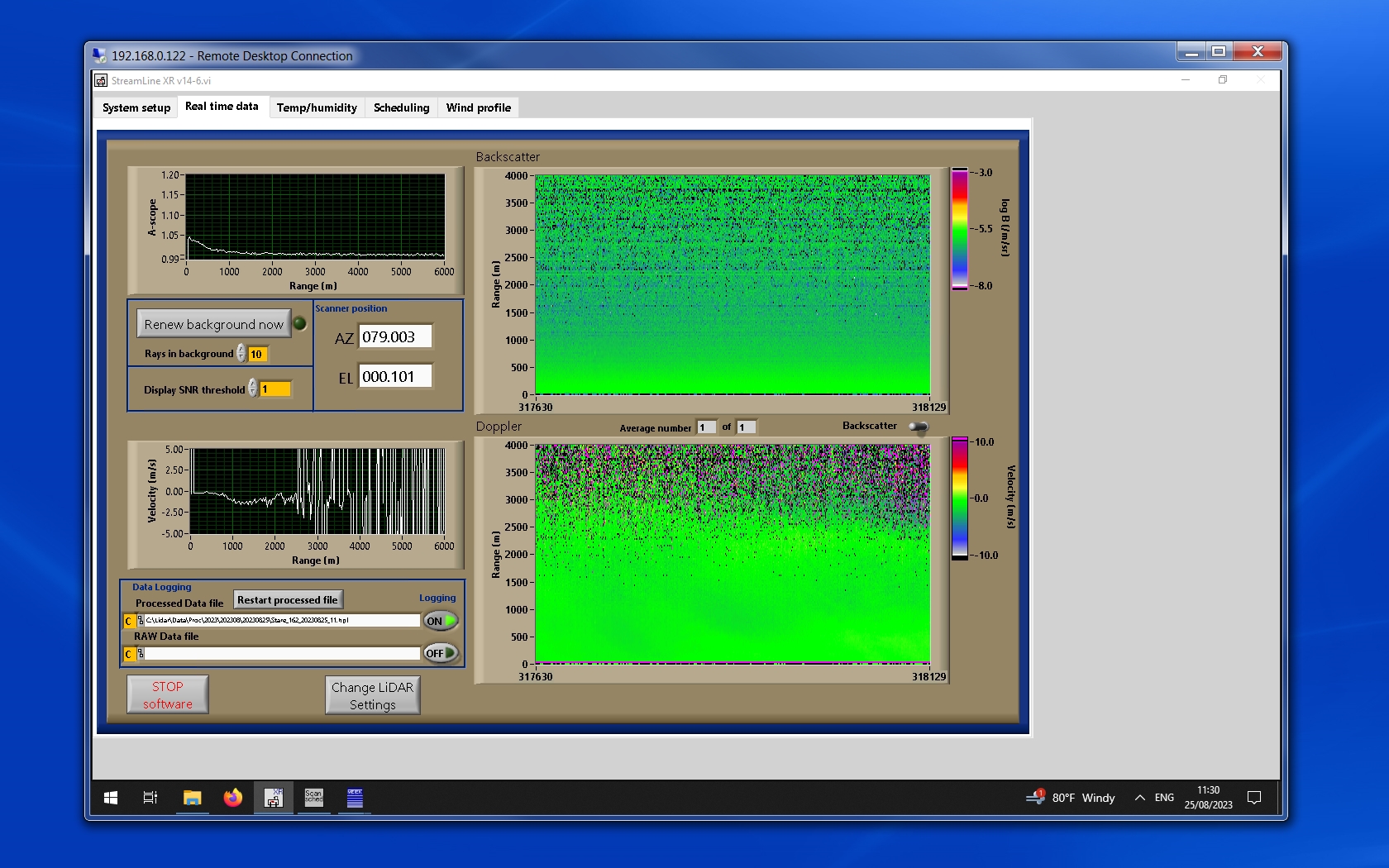This screenshot has height=868, width=1389.
Task: Open Task View in the taskbar
Action: pyautogui.click(x=150, y=798)
